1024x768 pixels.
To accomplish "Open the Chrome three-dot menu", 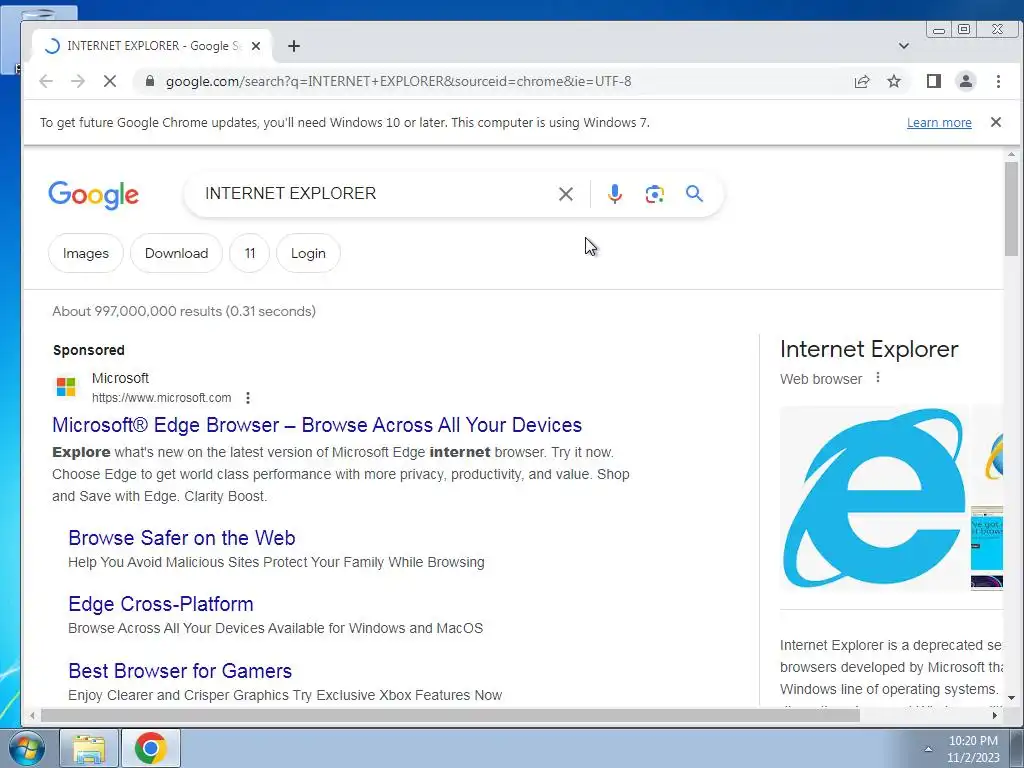I will pos(998,81).
